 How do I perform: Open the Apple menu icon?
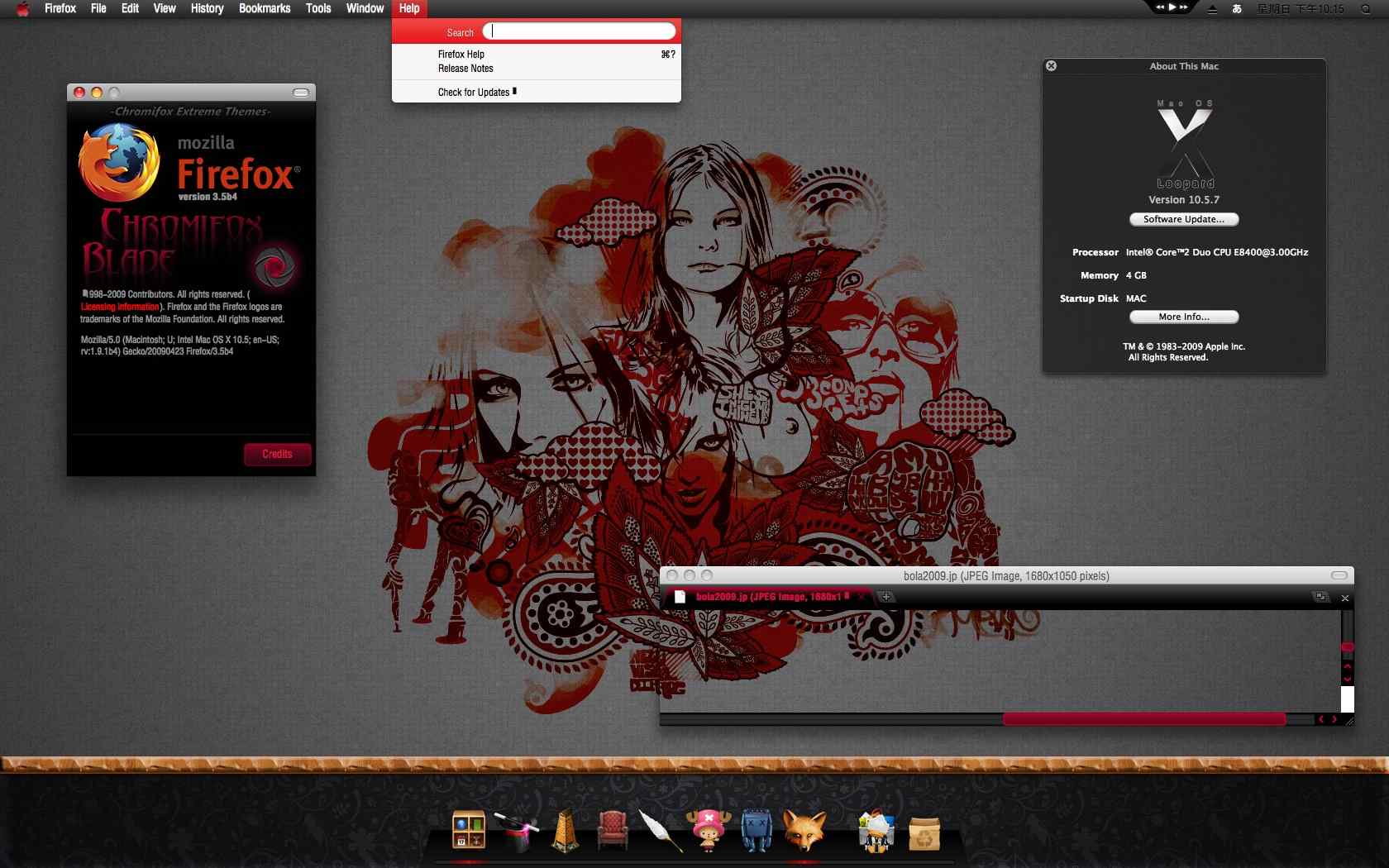coord(22,9)
